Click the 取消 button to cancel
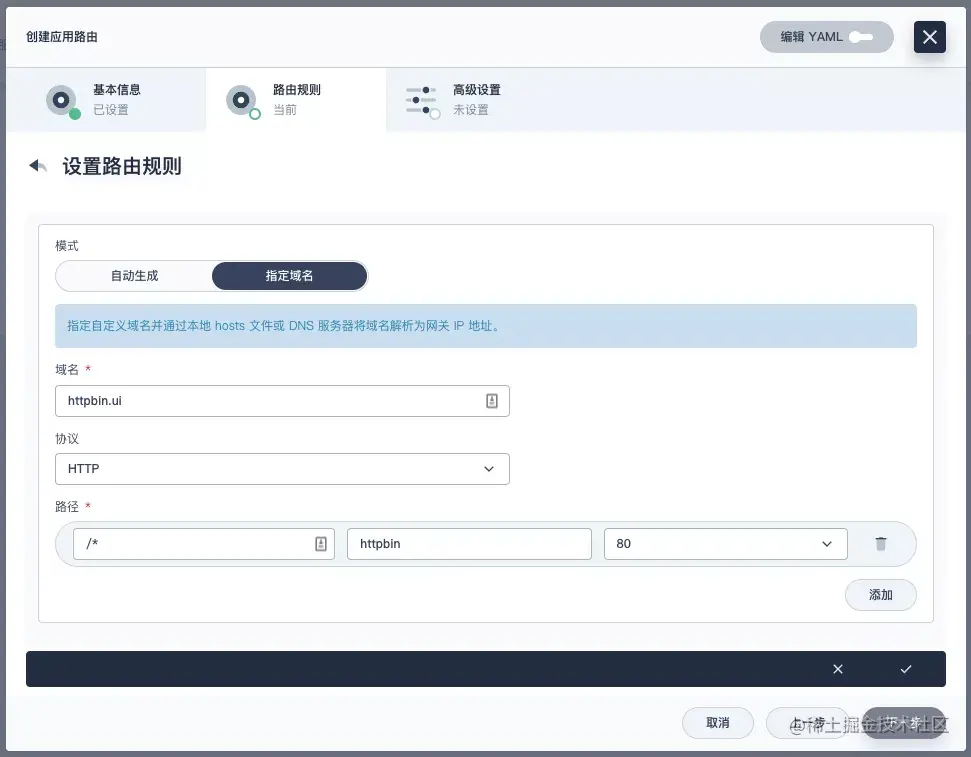This screenshot has width=971, height=757. click(717, 722)
